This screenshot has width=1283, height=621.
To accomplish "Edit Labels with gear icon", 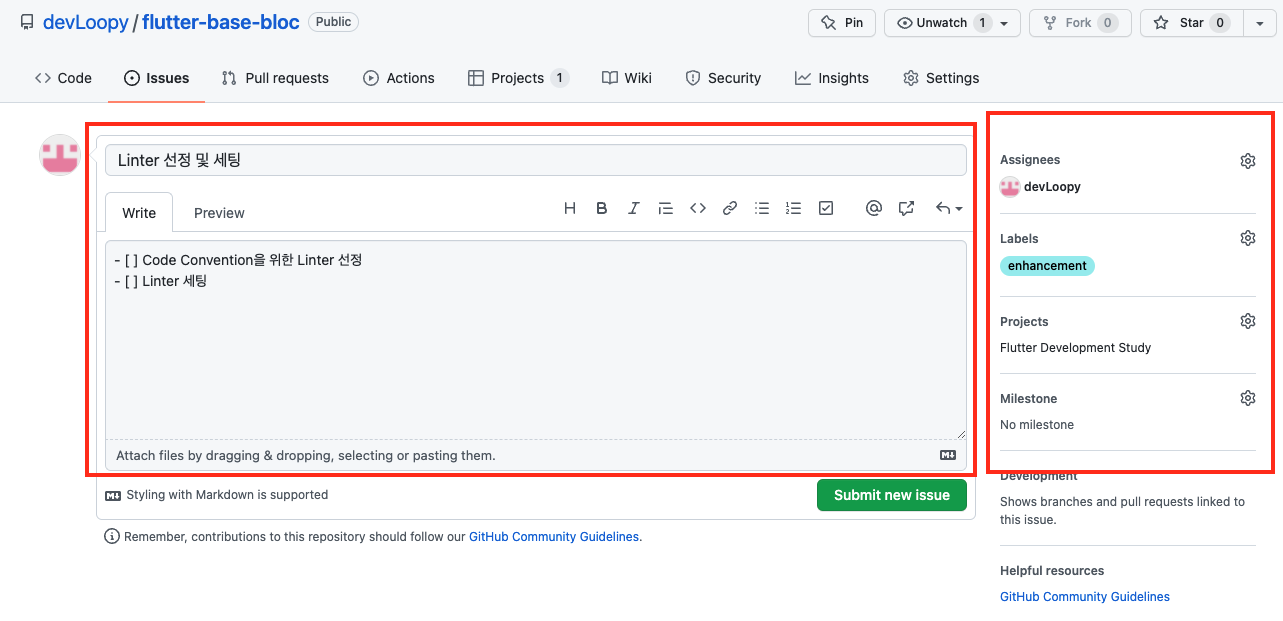I will click(1248, 238).
